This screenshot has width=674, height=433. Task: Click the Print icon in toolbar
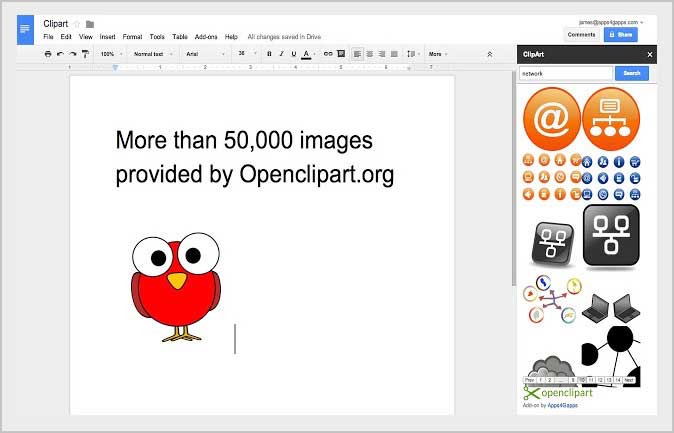point(48,54)
